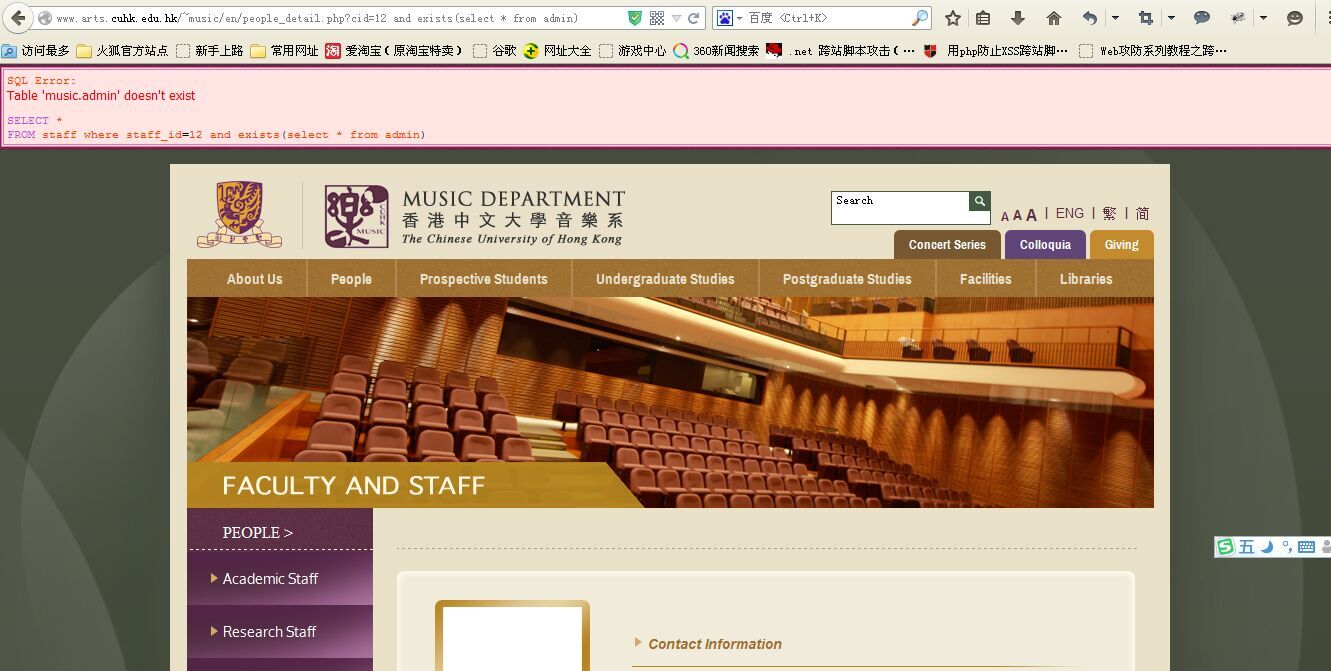Switch language to Traditional Chinese 繁
The image size is (1331, 671).
(x=1110, y=213)
